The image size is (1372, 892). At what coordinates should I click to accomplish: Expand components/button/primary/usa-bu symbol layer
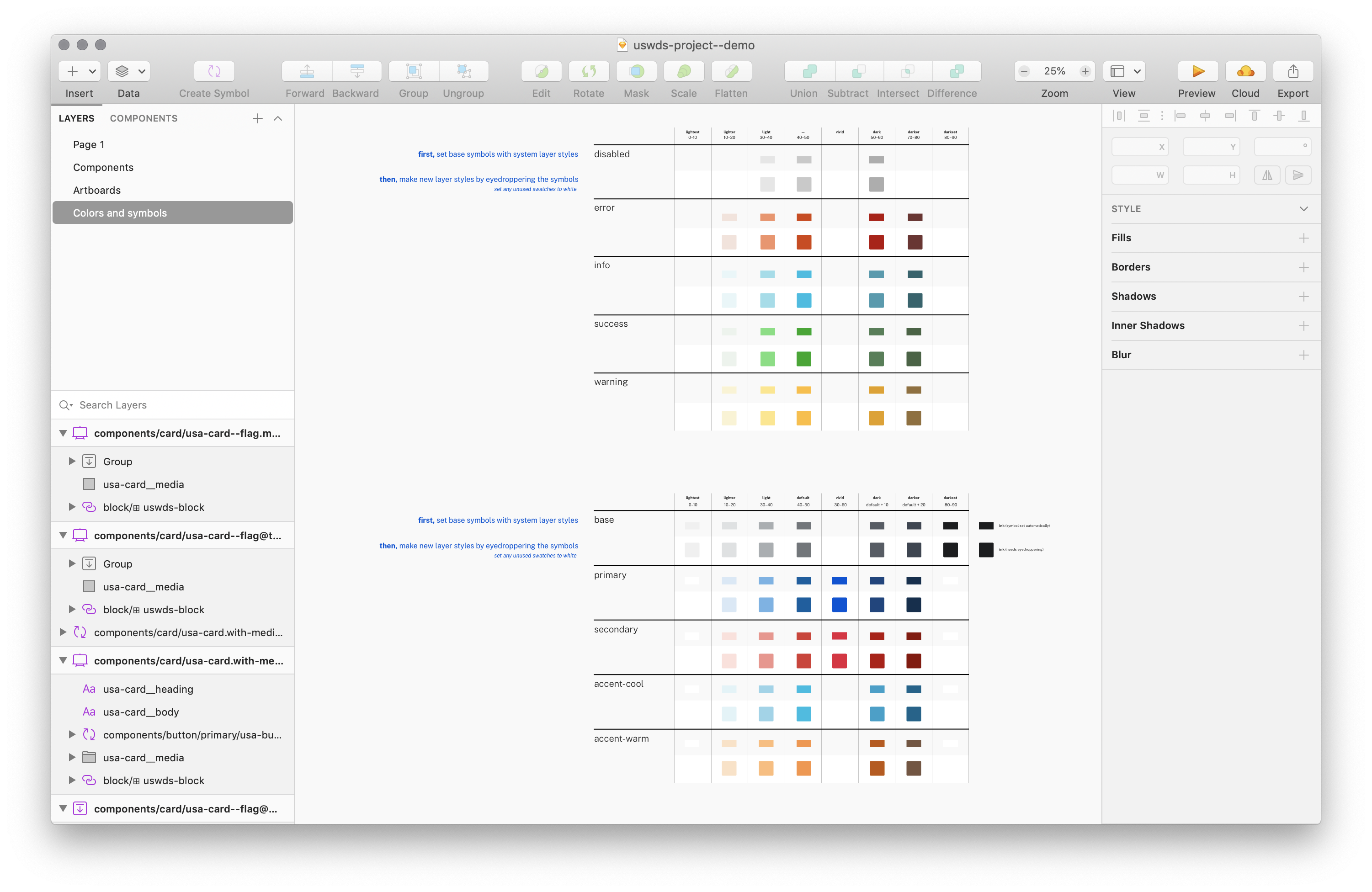click(x=72, y=734)
